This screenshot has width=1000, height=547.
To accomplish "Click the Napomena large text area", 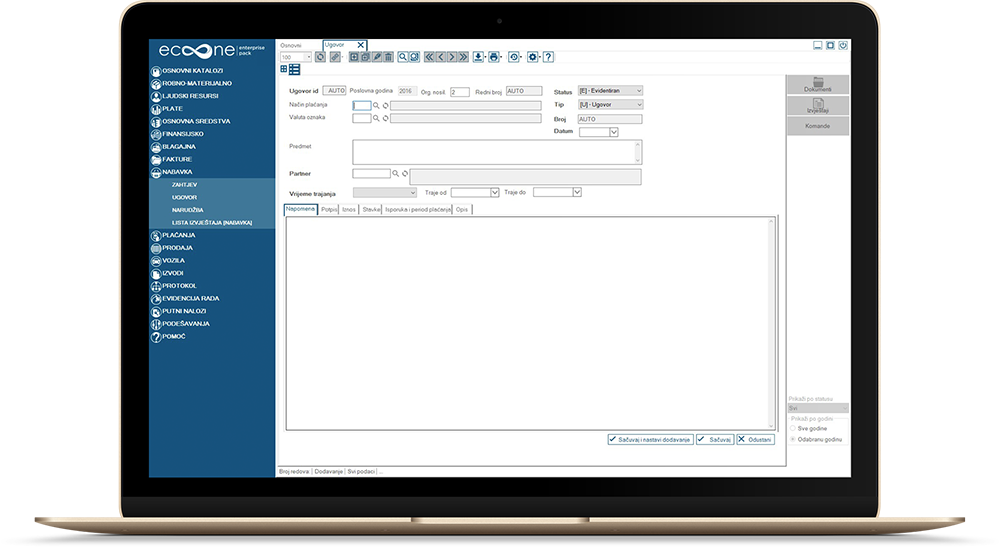I will 531,324.
